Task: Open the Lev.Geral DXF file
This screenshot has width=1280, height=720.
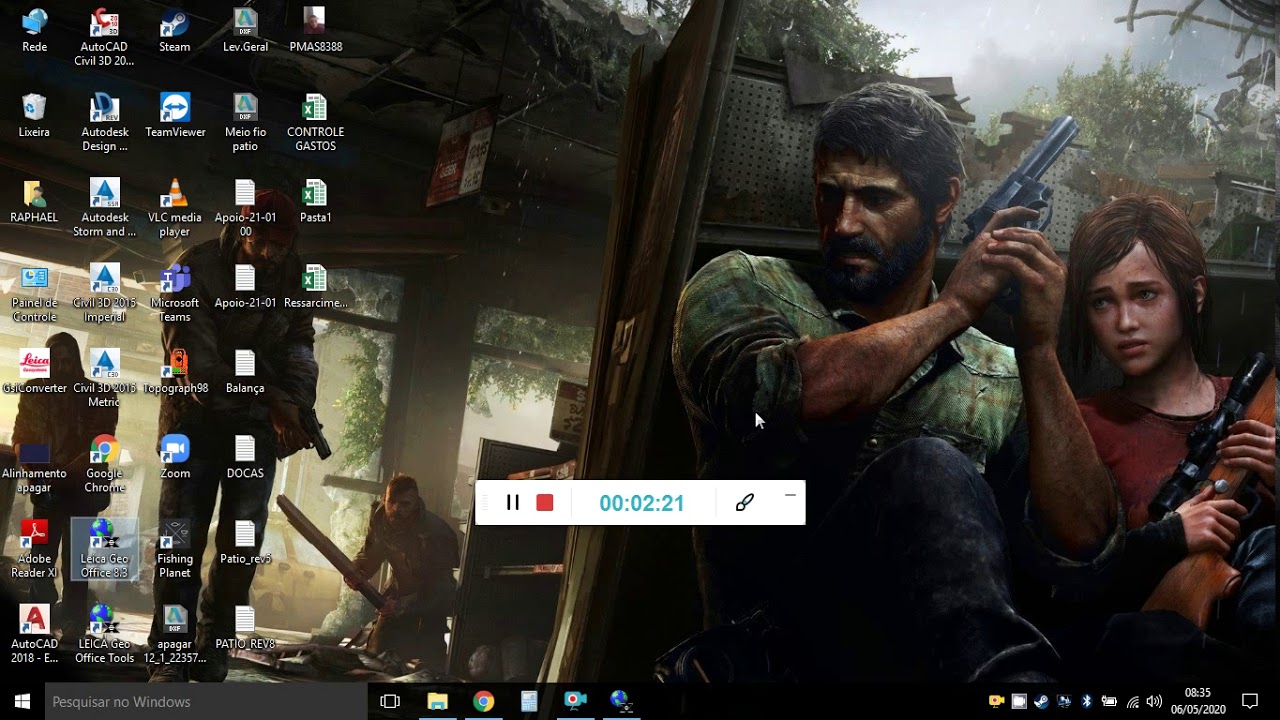Action: tap(245, 31)
